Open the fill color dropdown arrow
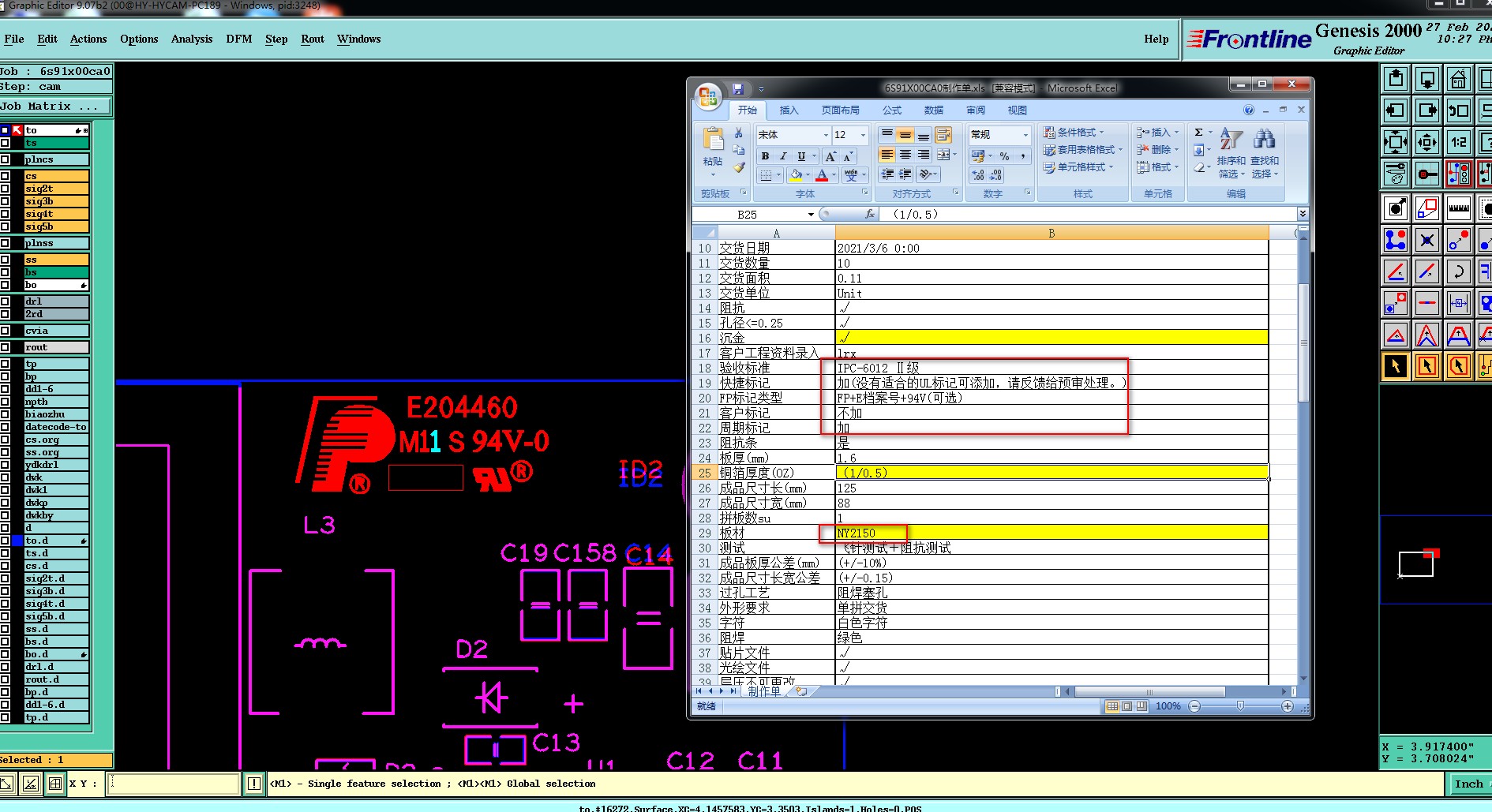Image resolution: width=1492 pixels, height=812 pixels. (808, 175)
